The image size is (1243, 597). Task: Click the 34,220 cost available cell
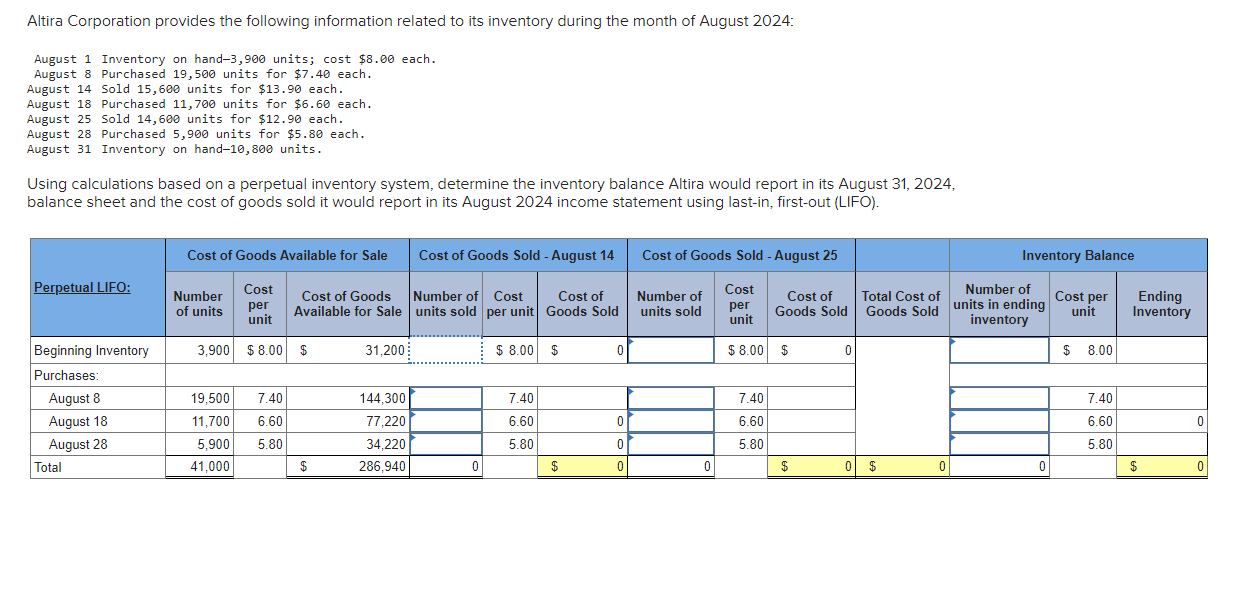350,444
